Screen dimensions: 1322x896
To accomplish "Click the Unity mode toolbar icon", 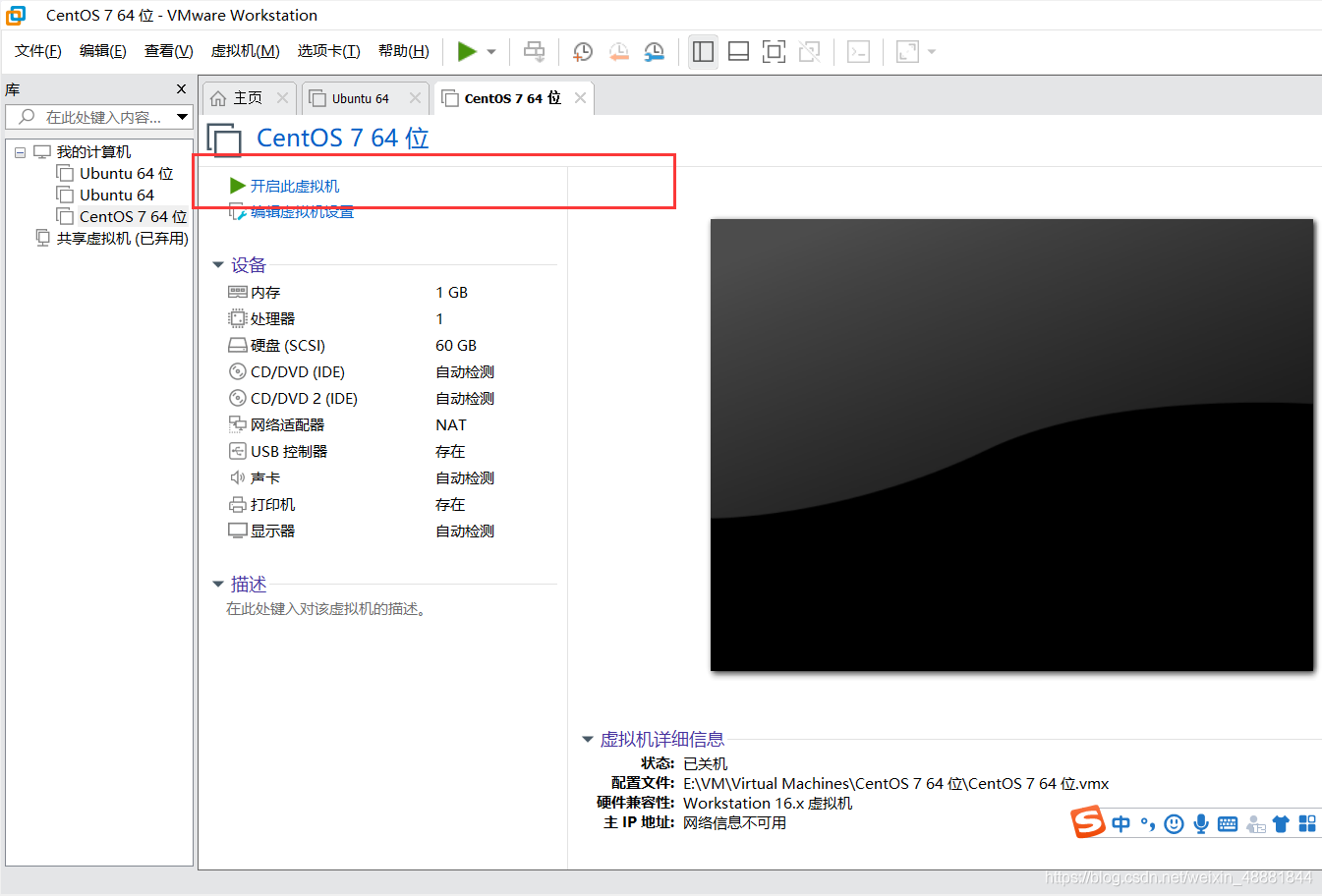I will point(809,51).
